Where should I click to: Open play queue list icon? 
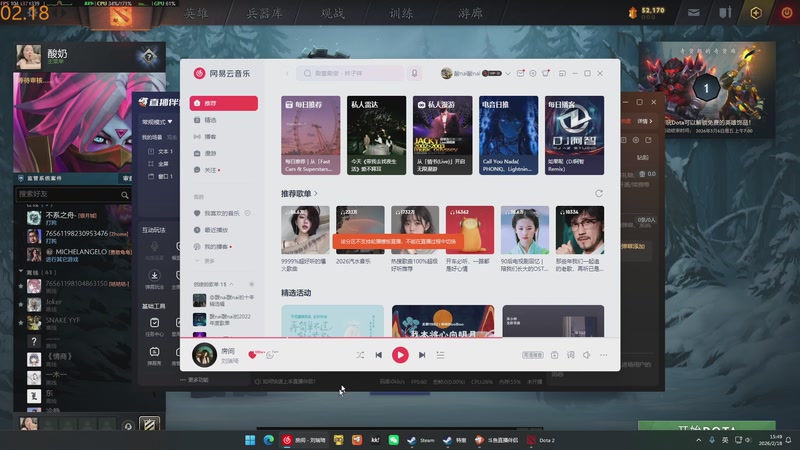click(440, 355)
